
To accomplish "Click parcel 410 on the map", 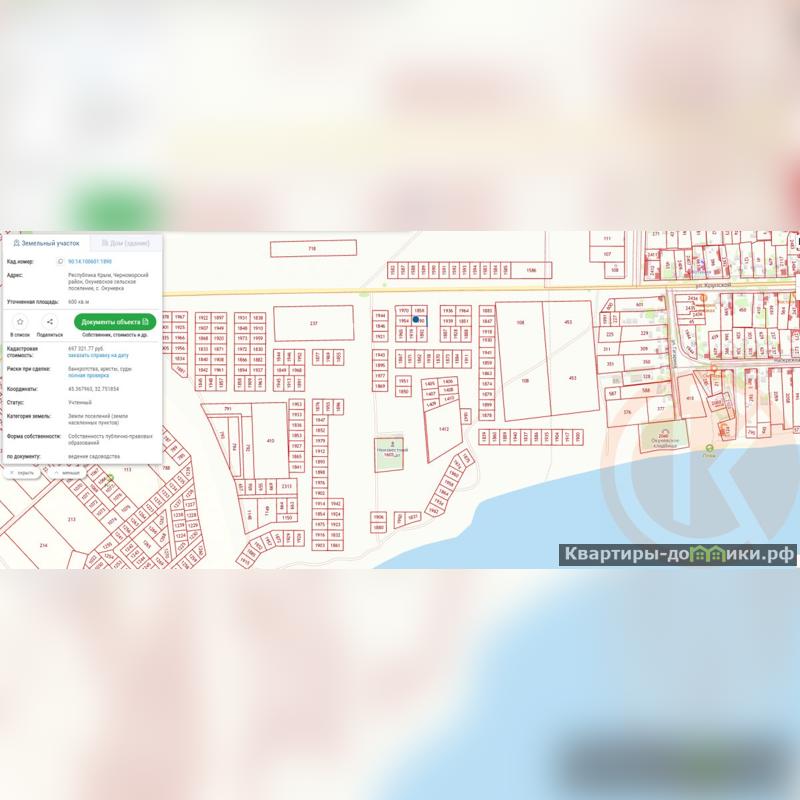I will point(269,440).
